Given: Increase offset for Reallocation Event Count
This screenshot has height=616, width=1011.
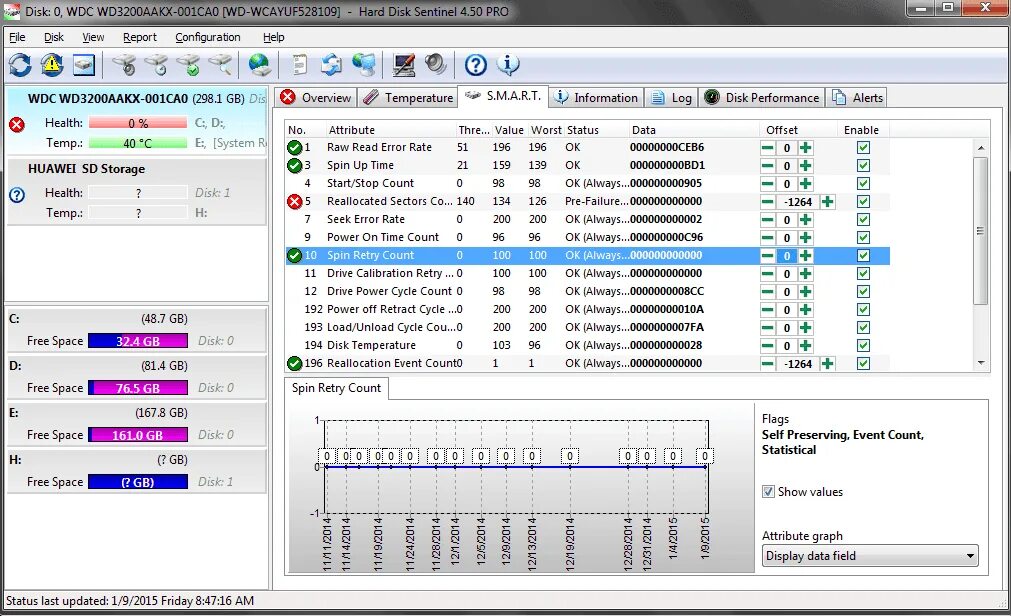Looking at the screenshot, I should point(828,364).
